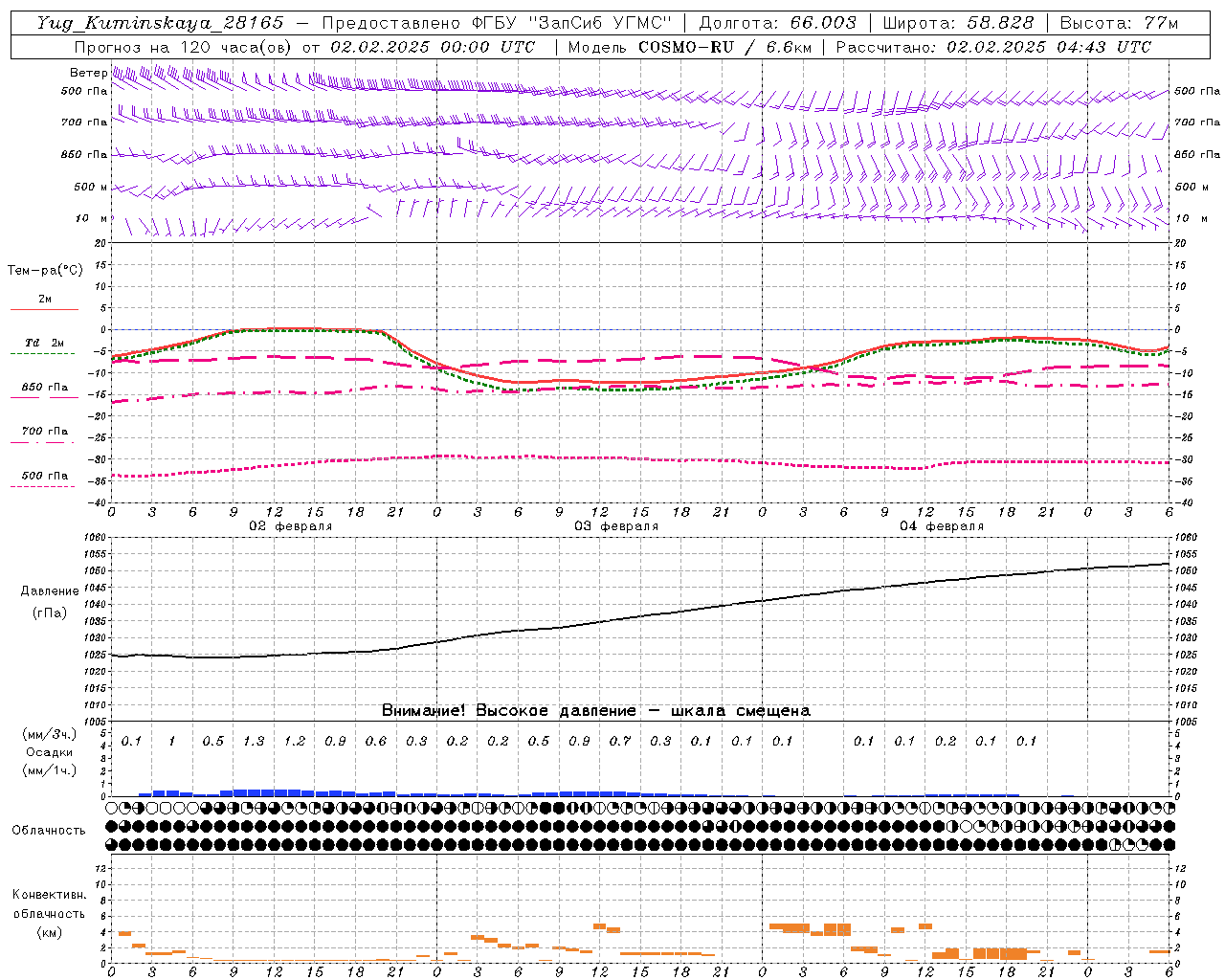Click the precipitation value '0.6'
Viewport: 1225px width, 980px height.
[376, 742]
